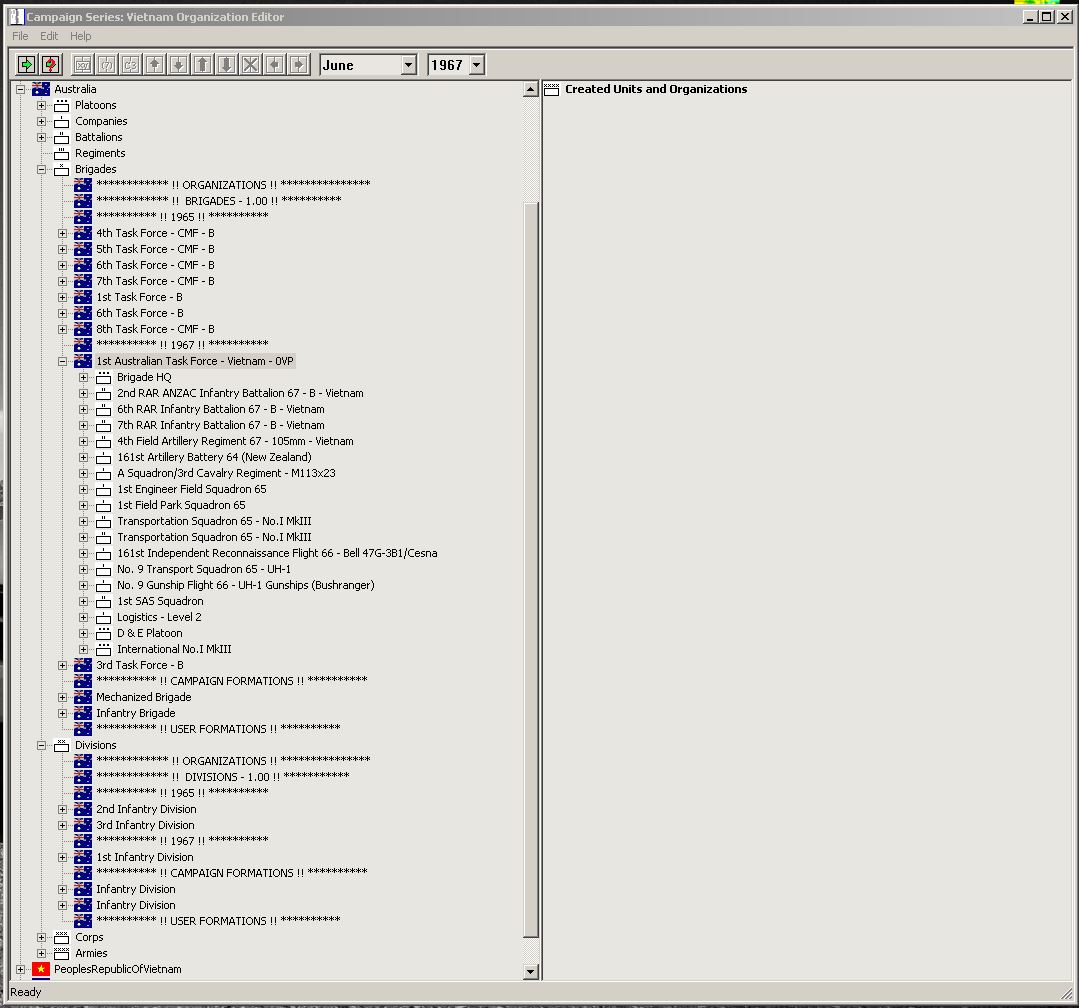The width and height of the screenshot is (1079, 1008).
Task: Expand the Brigade HQ node
Action: pos(83,377)
